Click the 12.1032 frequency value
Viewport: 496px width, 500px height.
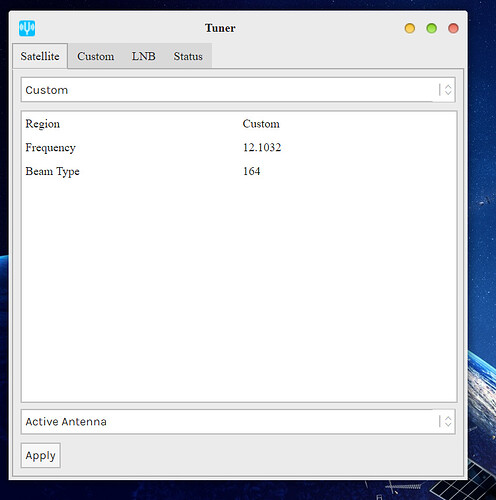click(262, 147)
